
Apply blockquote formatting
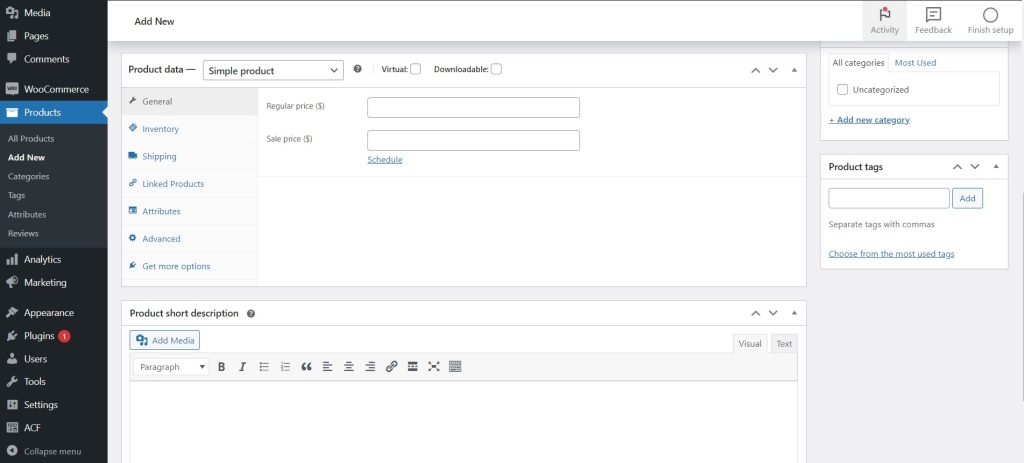pos(306,367)
